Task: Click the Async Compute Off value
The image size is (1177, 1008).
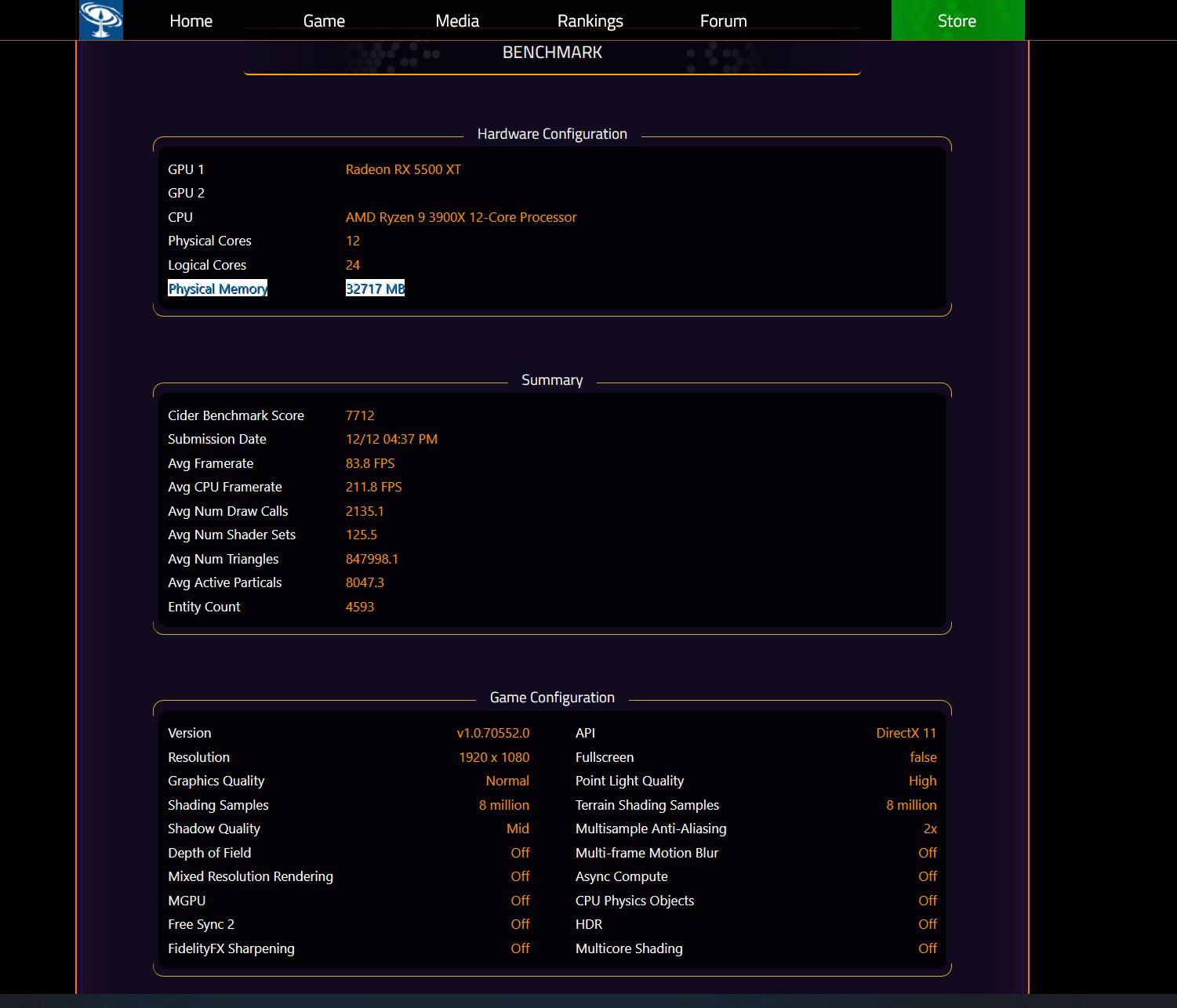Action: click(x=928, y=876)
